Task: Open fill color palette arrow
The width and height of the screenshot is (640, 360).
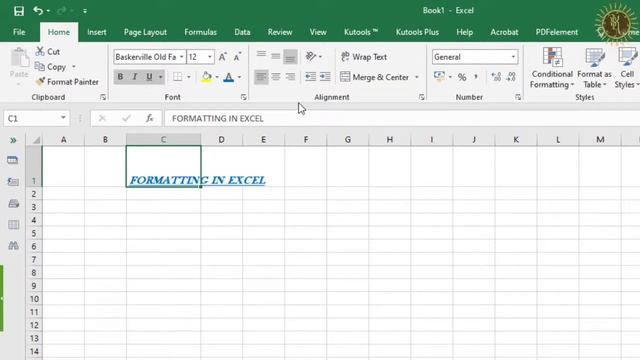Action: coord(217,77)
